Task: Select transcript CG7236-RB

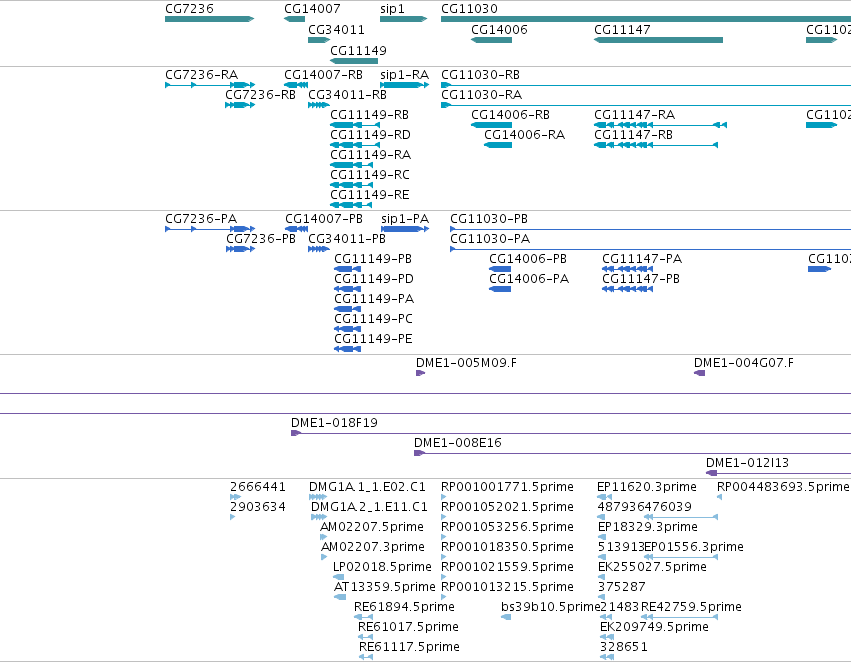Action: pyautogui.click(x=240, y=105)
